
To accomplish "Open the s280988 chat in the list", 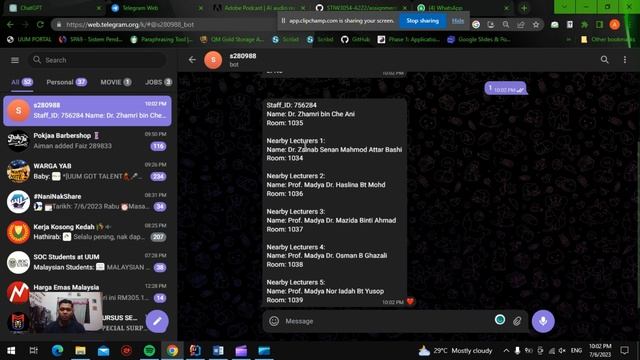I will (87, 111).
